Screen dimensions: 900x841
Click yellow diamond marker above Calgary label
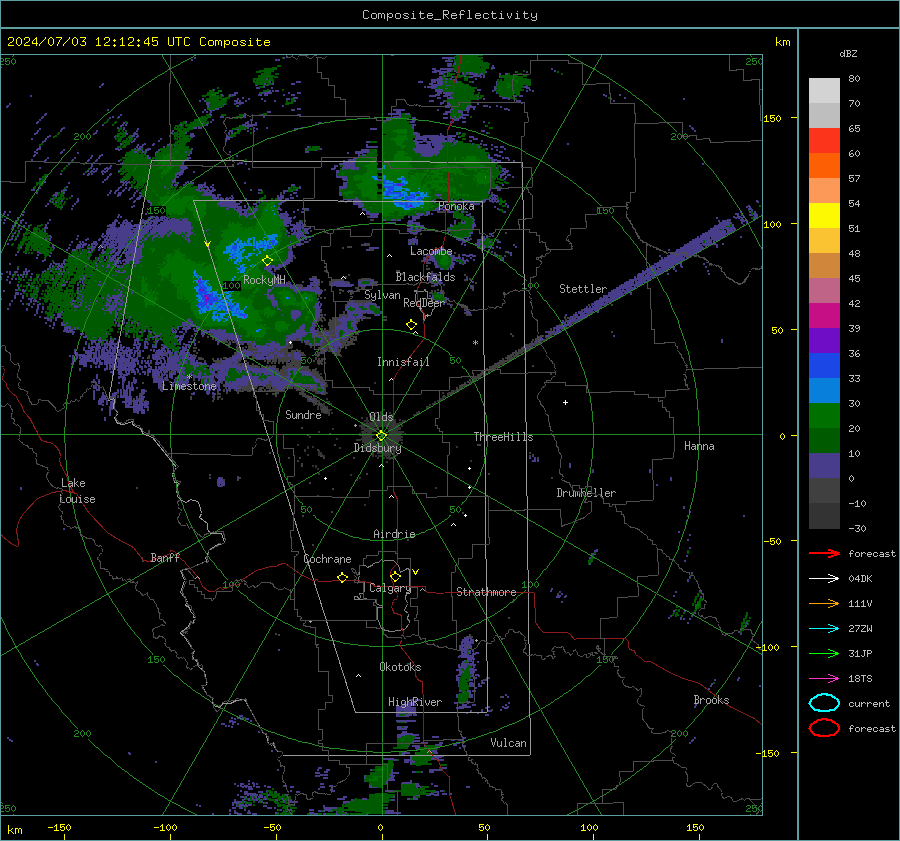(395, 576)
